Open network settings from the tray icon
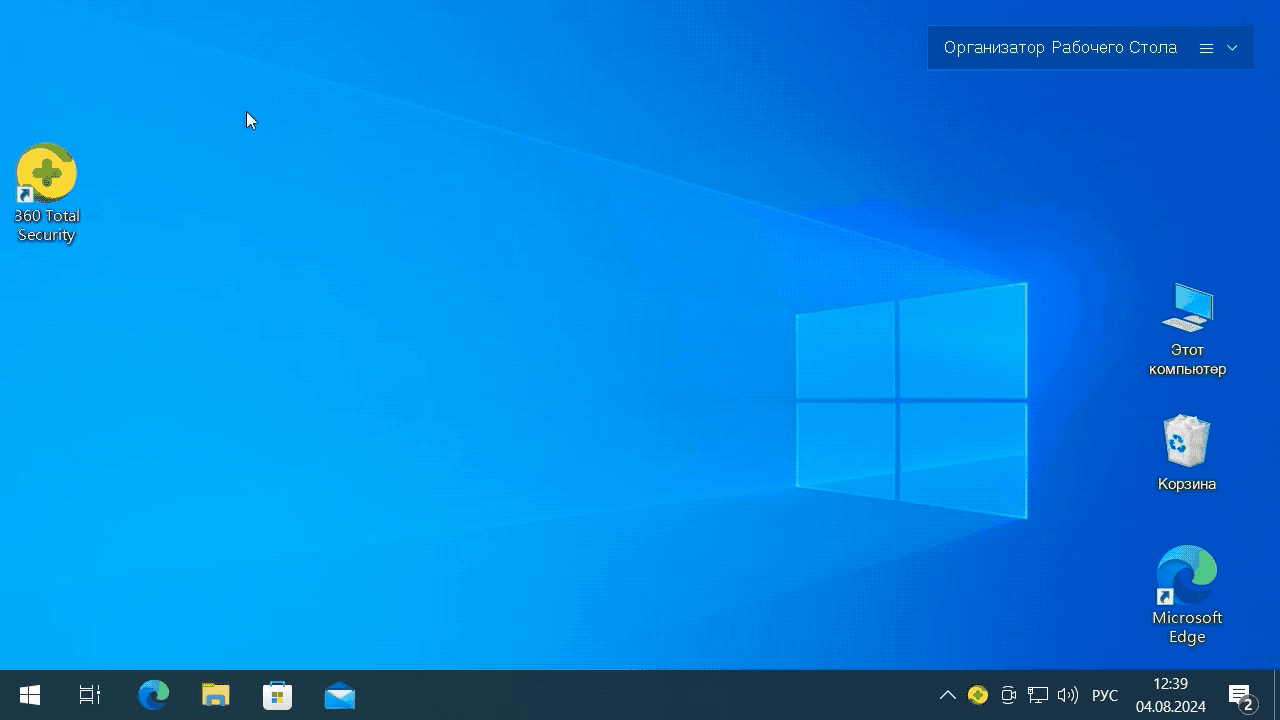 [1038, 695]
